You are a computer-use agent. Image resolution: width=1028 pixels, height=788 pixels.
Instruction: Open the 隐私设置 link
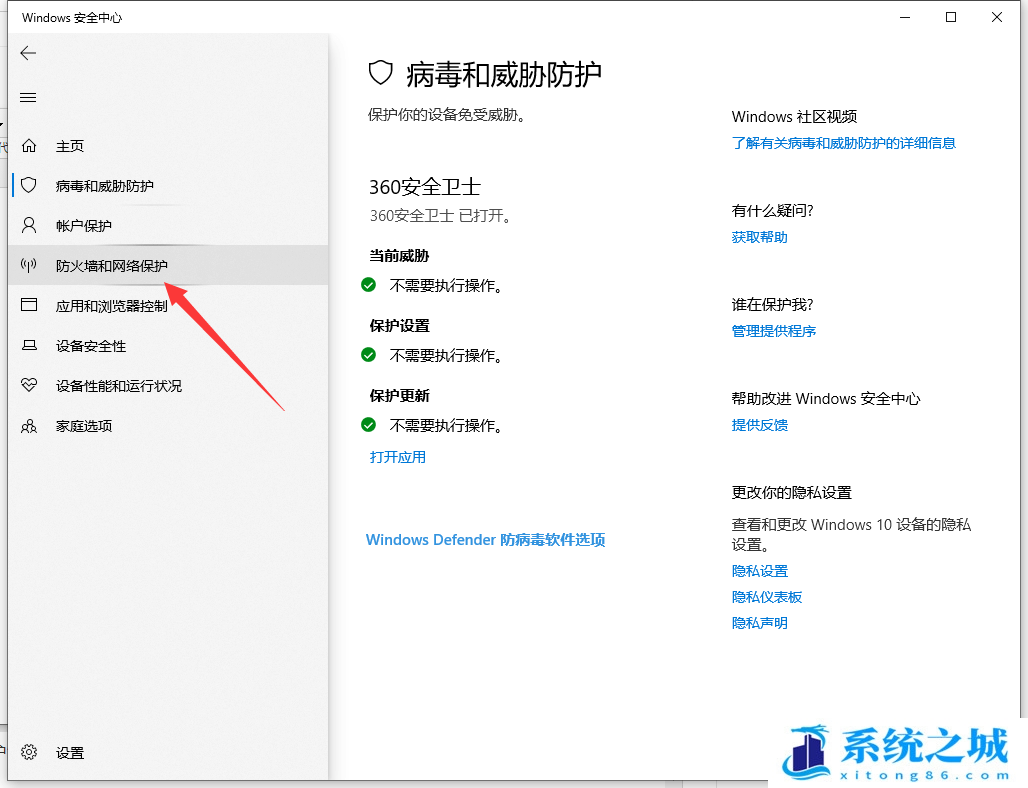759,571
